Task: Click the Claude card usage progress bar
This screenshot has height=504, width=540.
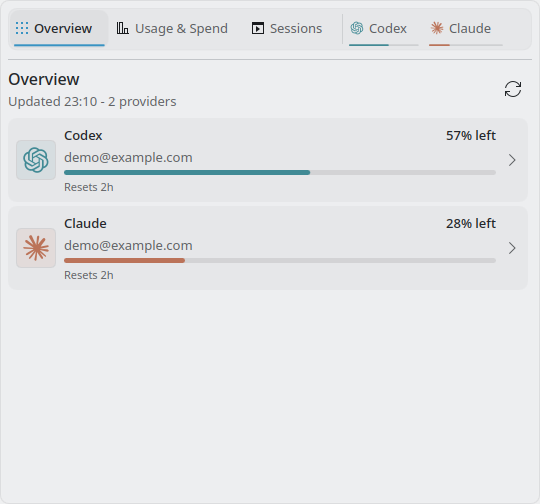Action: (x=280, y=260)
